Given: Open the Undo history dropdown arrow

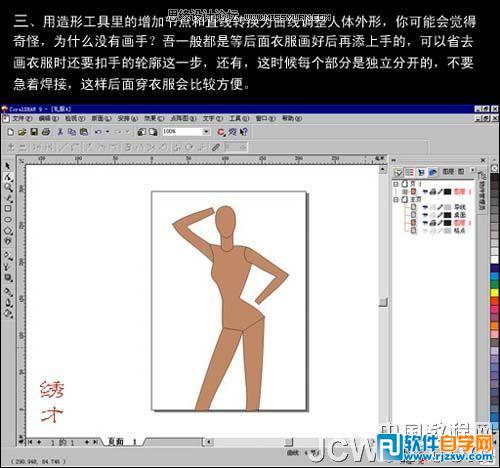Looking at the screenshot, I should (x=107, y=132).
